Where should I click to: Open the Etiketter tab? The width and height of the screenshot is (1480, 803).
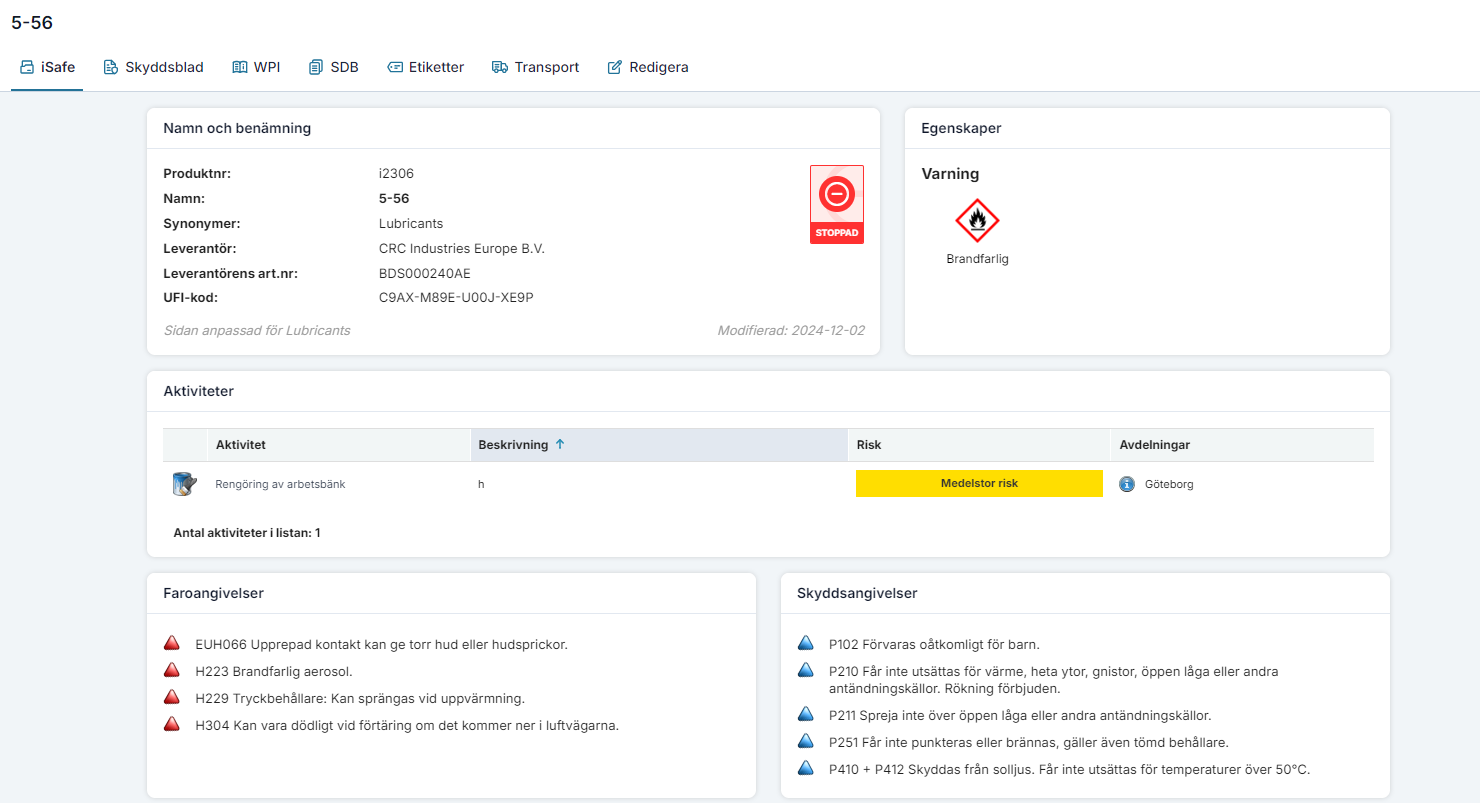point(425,67)
